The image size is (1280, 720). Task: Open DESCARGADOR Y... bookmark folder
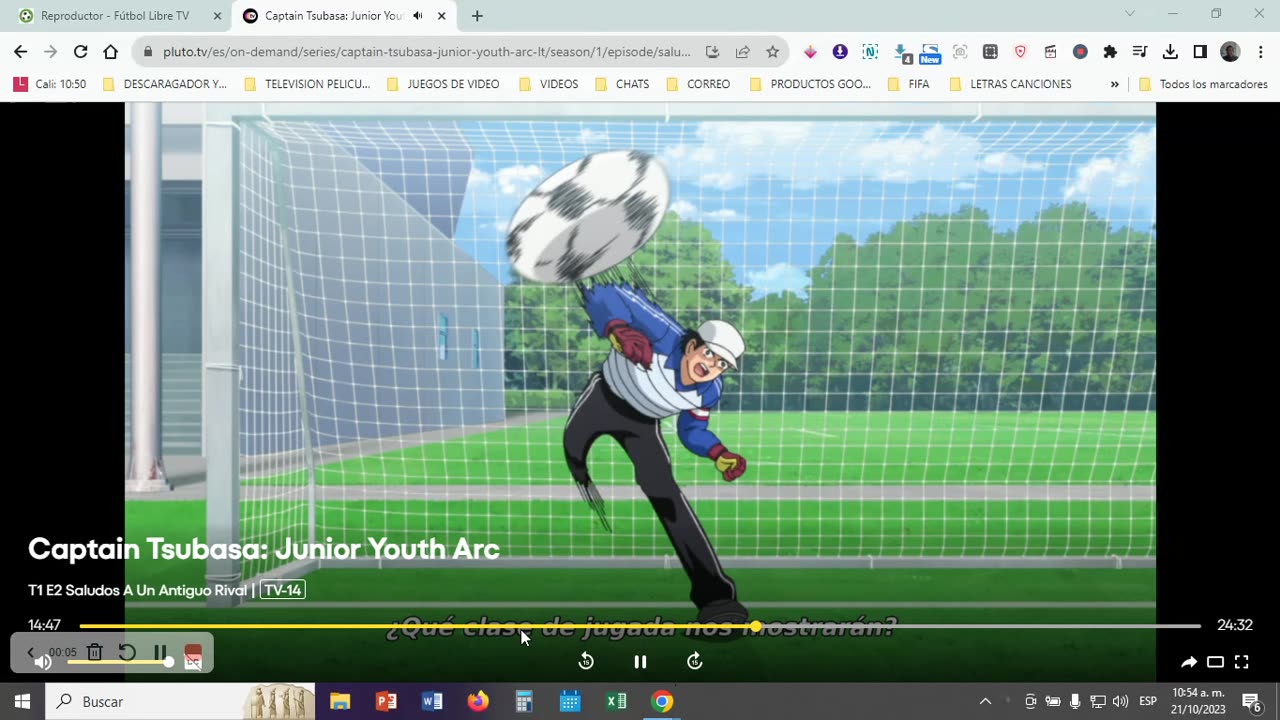tap(165, 84)
